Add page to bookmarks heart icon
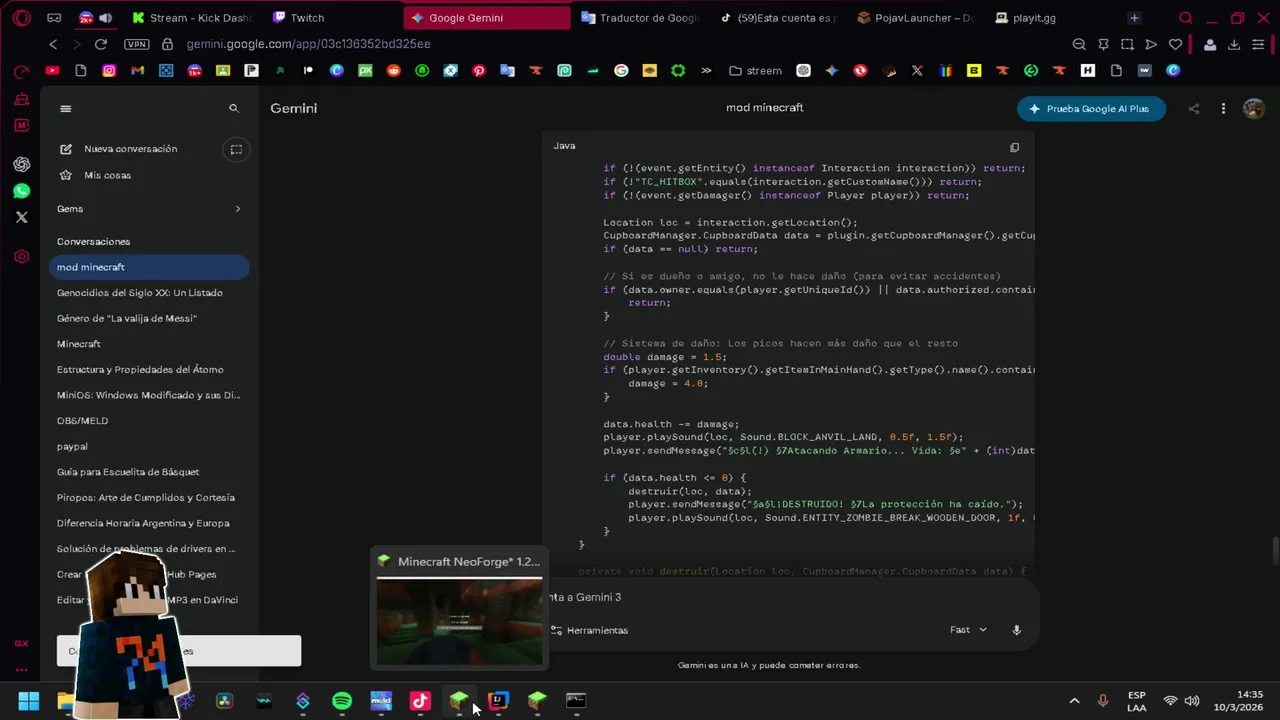 pos(1176,44)
